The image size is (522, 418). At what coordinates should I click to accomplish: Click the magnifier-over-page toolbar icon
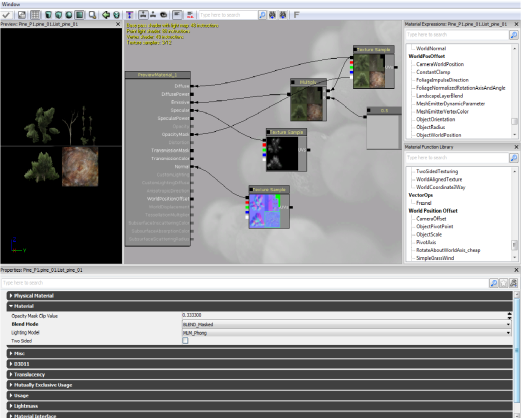(92, 15)
